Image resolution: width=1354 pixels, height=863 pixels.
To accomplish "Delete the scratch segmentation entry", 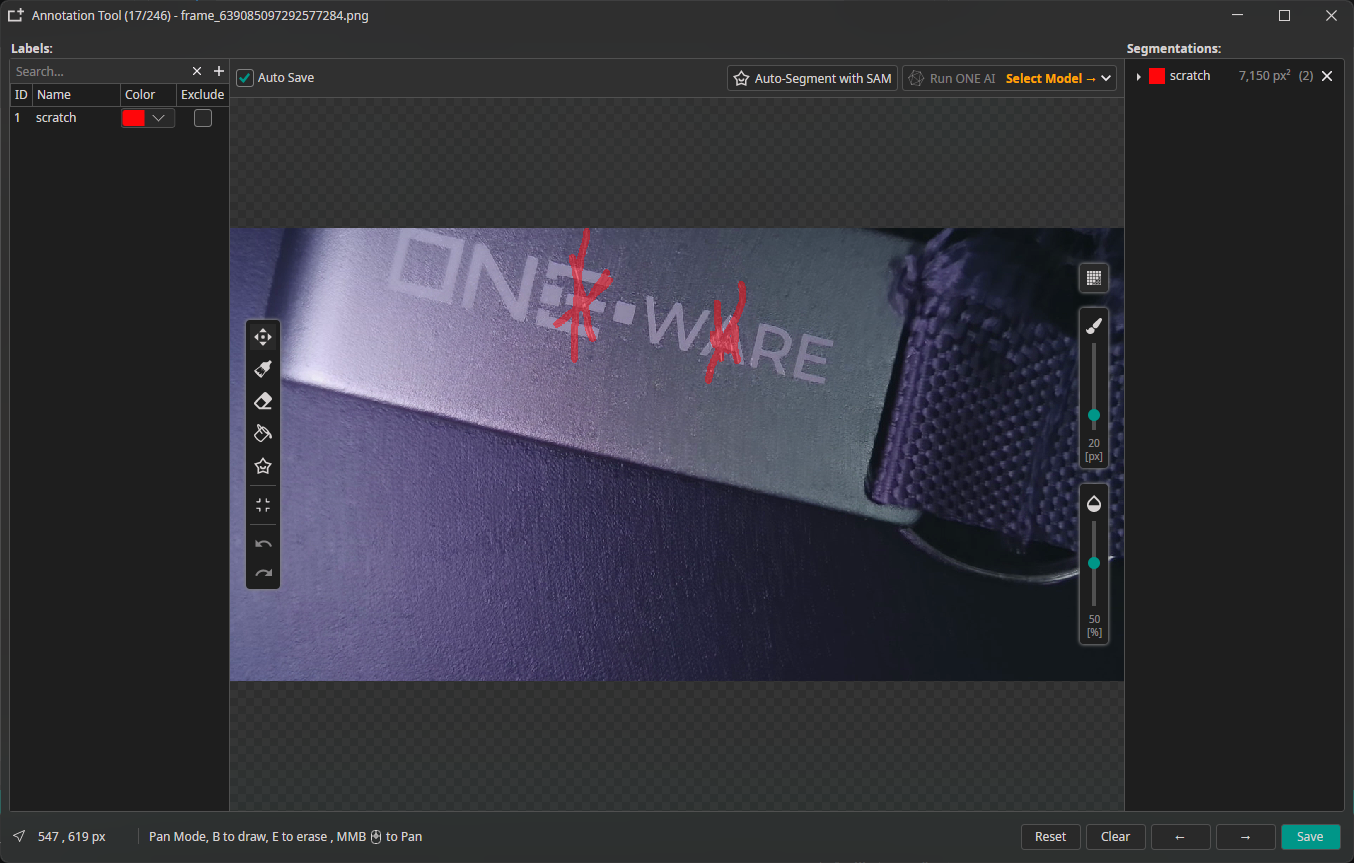I will [1327, 76].
